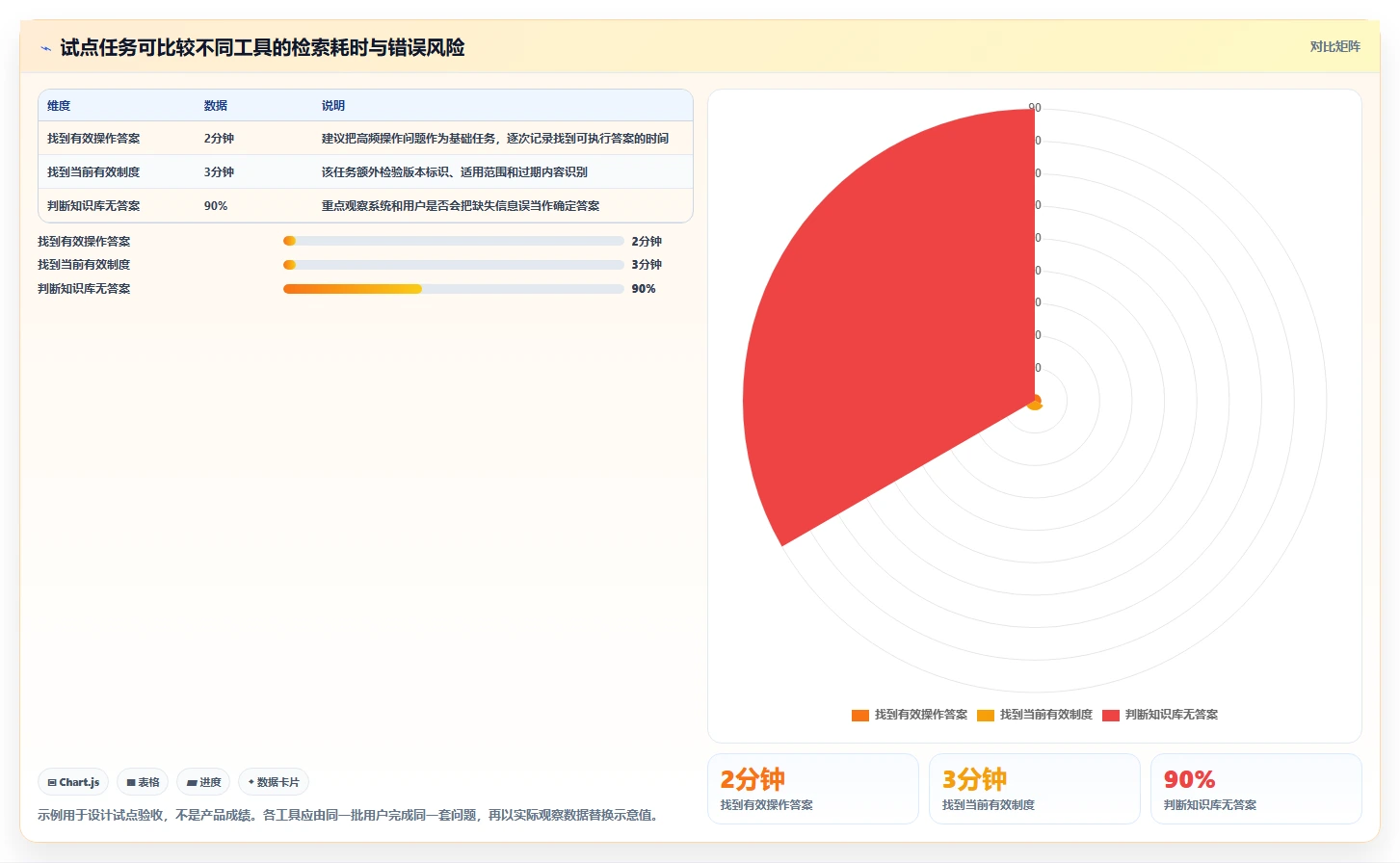Image resolution: width=1400 pixels, height=863 pixels.
Task: Click the lightning icon beside the page title
Action: [x=45, y=48]
